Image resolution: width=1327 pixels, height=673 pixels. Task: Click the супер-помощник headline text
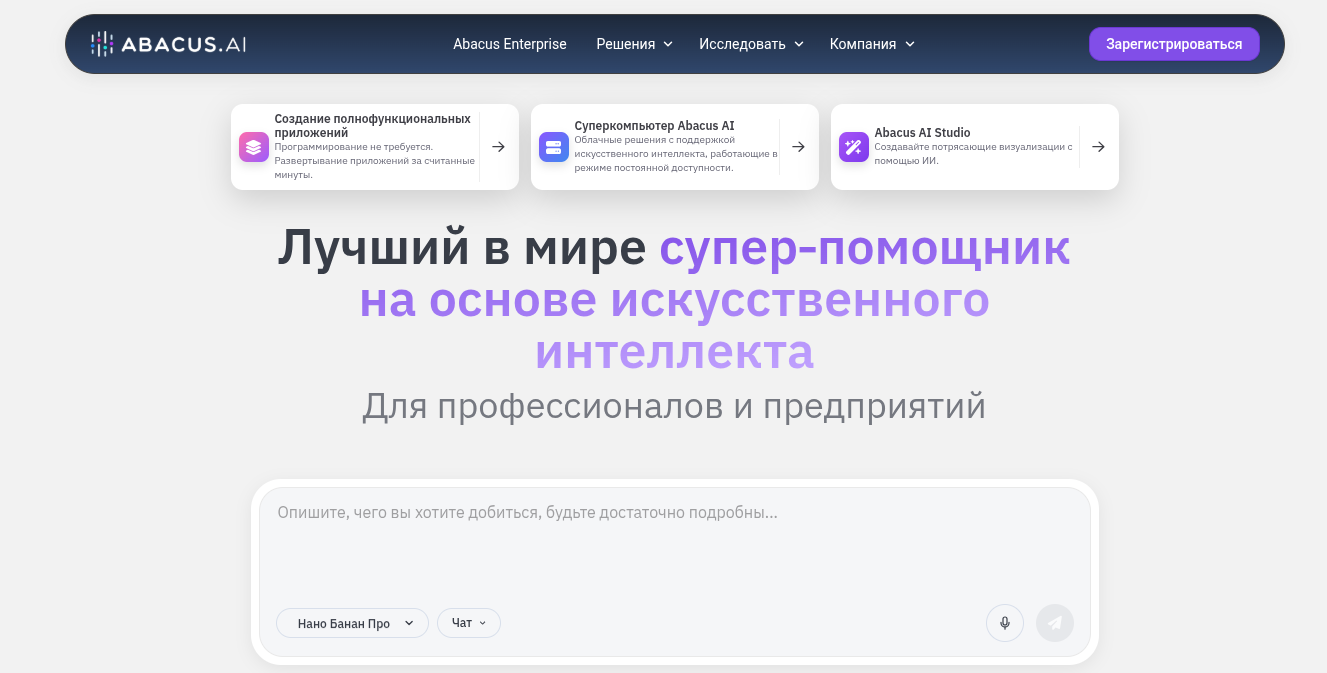point(865,247)
